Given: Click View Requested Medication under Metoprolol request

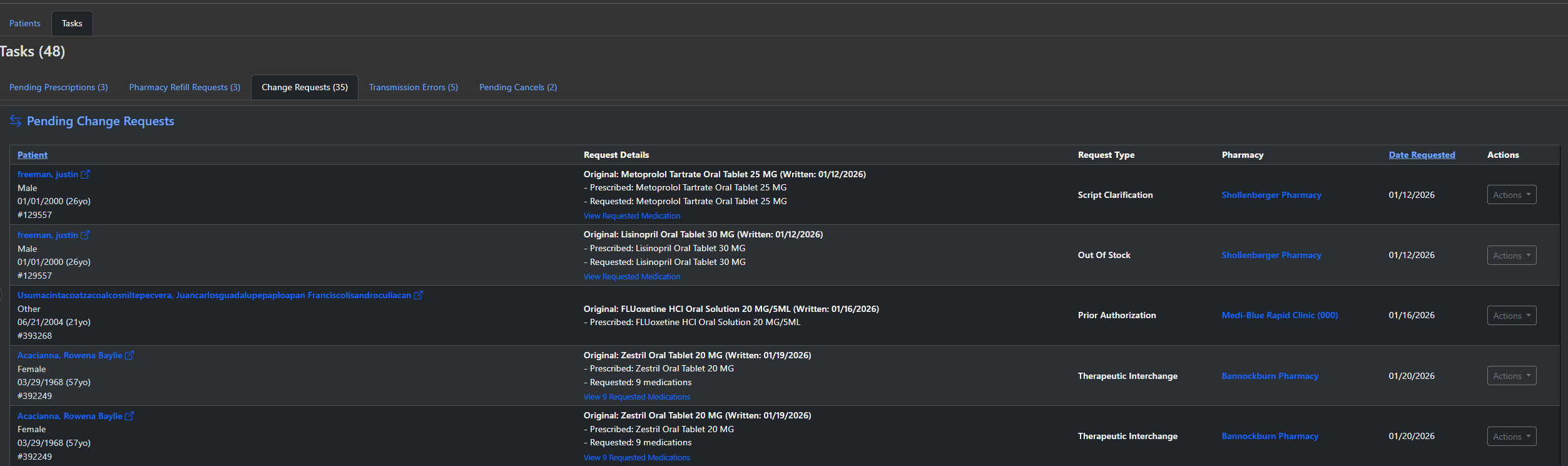Looking at the screenshot, I should click(631, 216).
